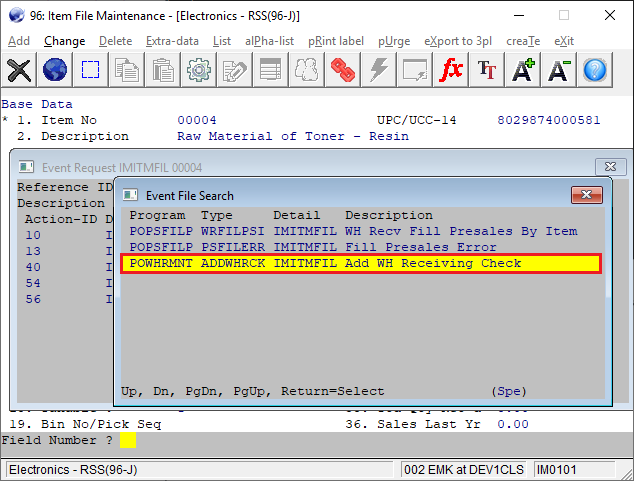Viewport: 634px width, 481px height.
Task: Click the black X cancel toolbar icon
Action: tap(19, 70)
